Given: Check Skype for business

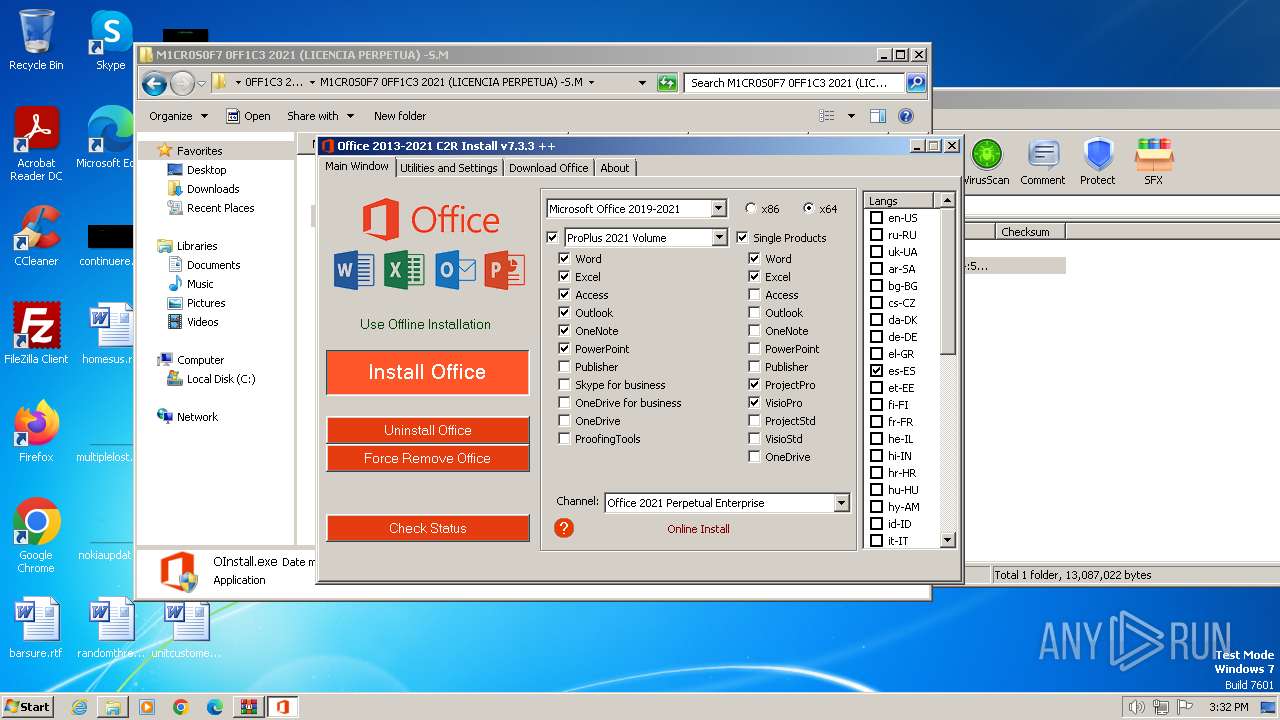Looking at the screenshot, I should (x=565, y=385).
